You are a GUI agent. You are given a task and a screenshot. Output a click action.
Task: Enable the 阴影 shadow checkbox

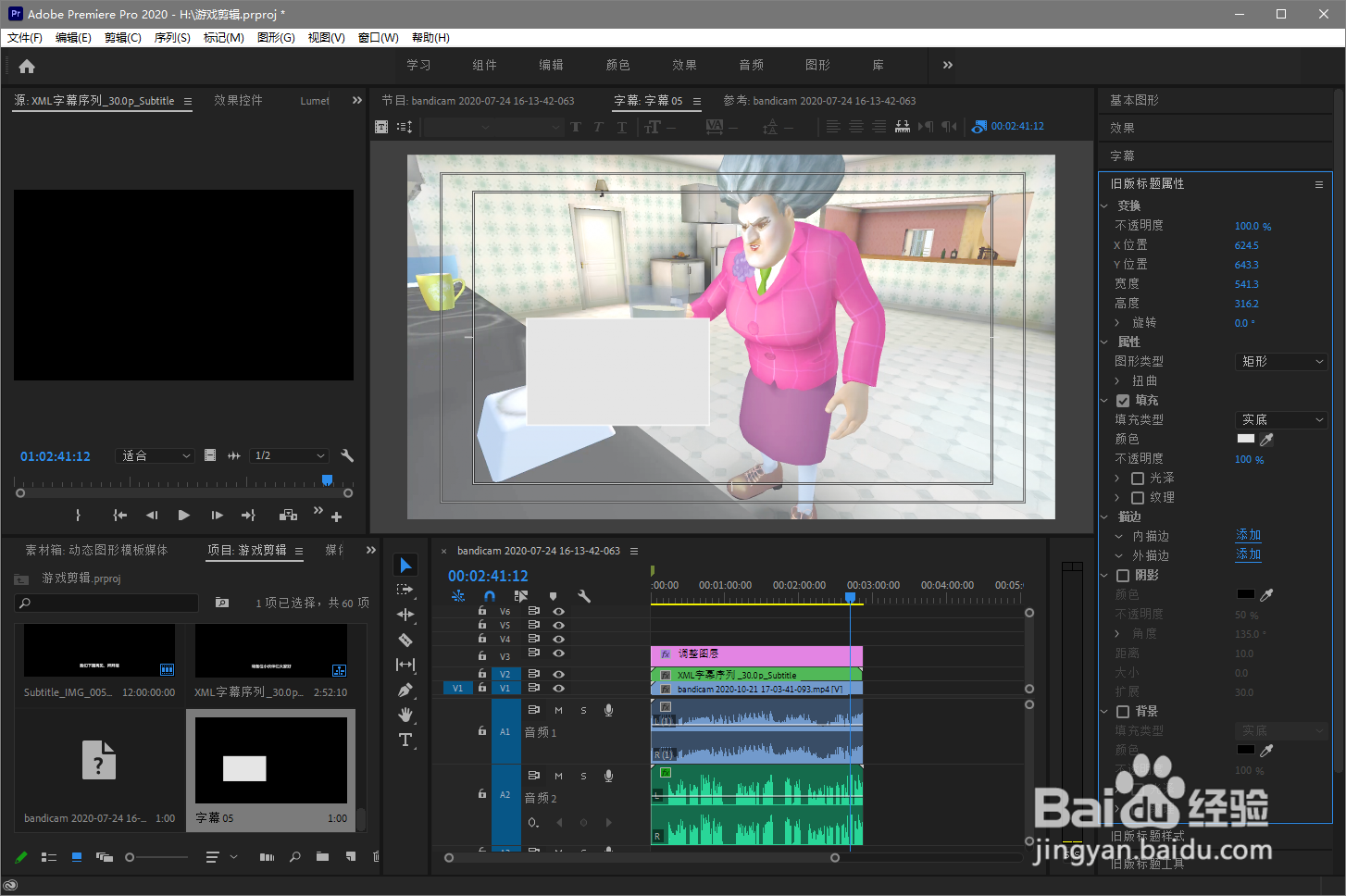pyautogui.click(x=1123, y=576)
